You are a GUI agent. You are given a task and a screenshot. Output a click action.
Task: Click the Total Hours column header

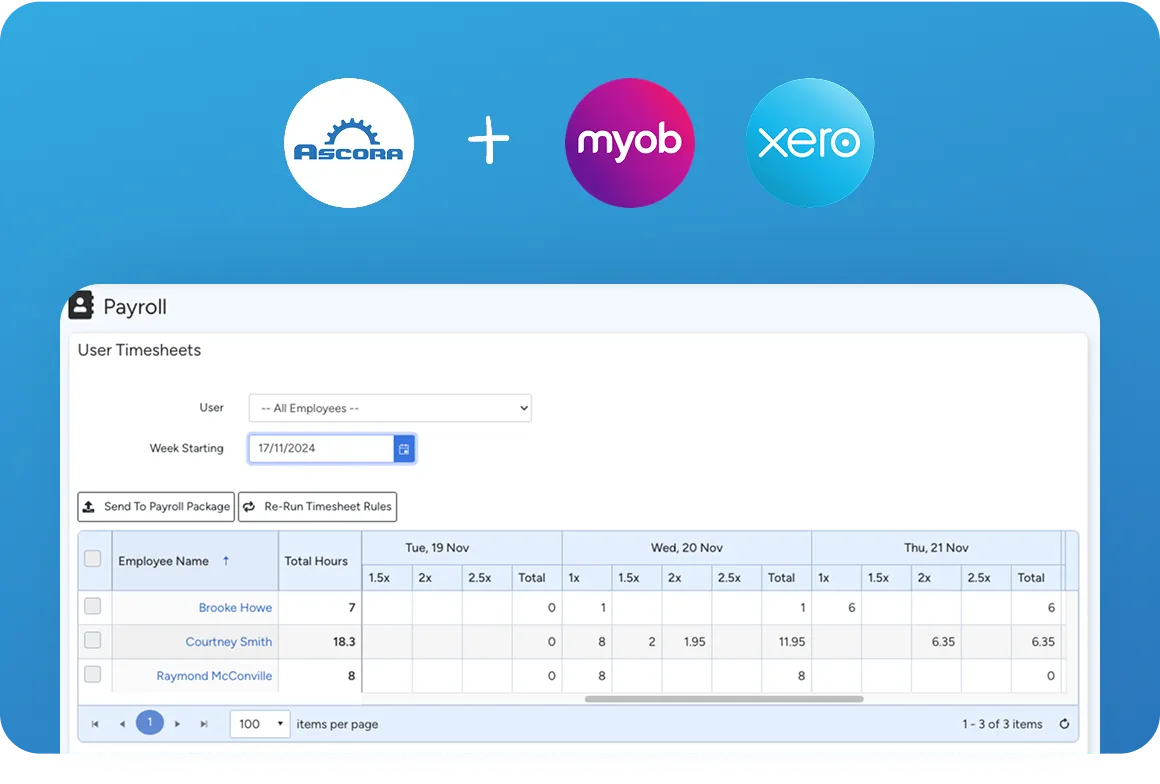(x=320, y=561)
